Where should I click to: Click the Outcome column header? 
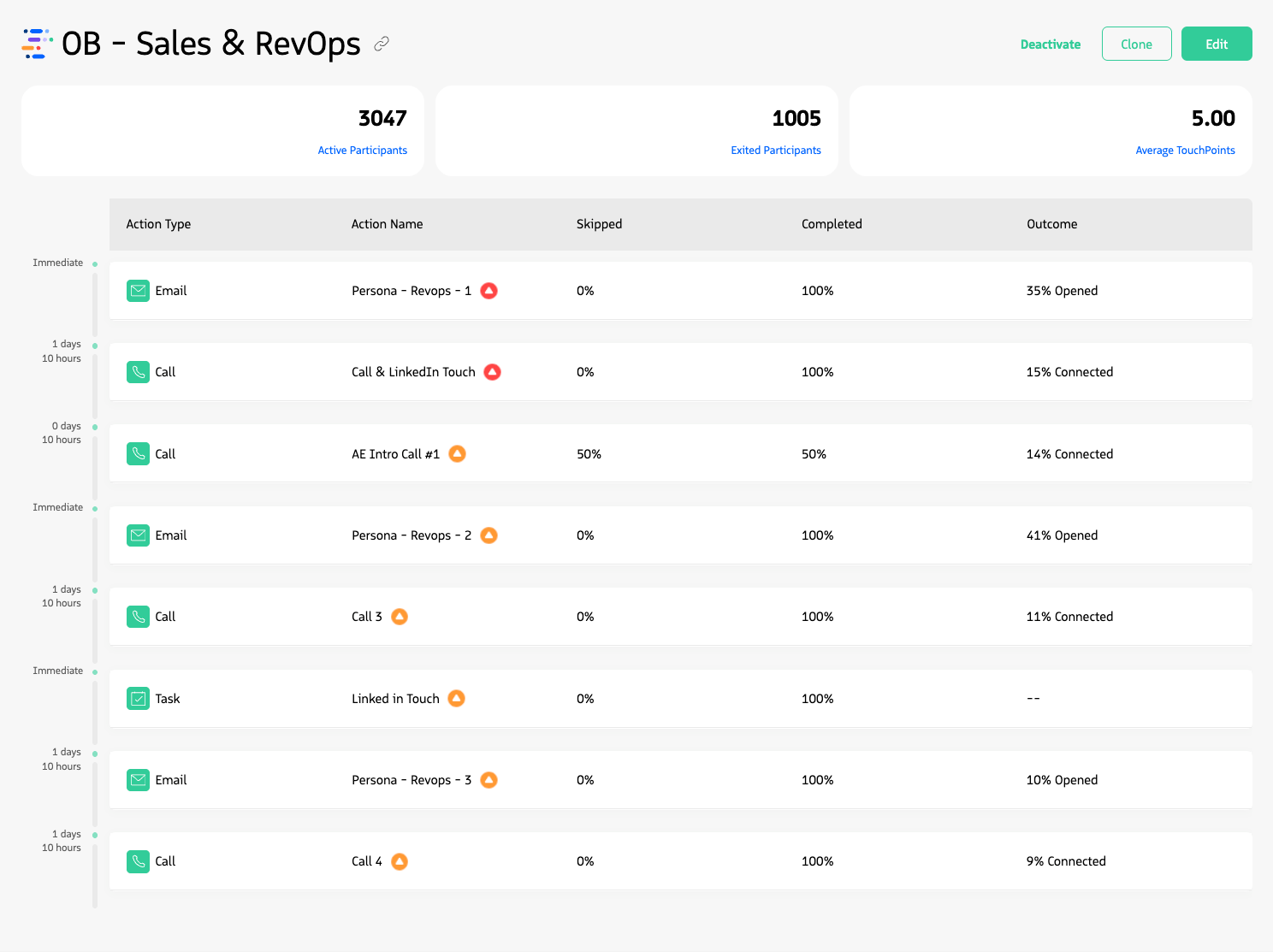coord(1051,224)
